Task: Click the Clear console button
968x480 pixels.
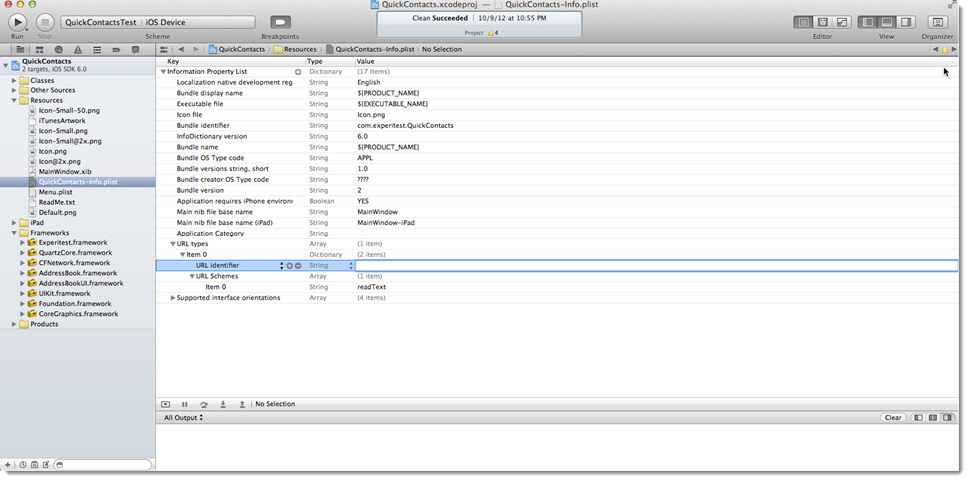Action: coord(892,418)
